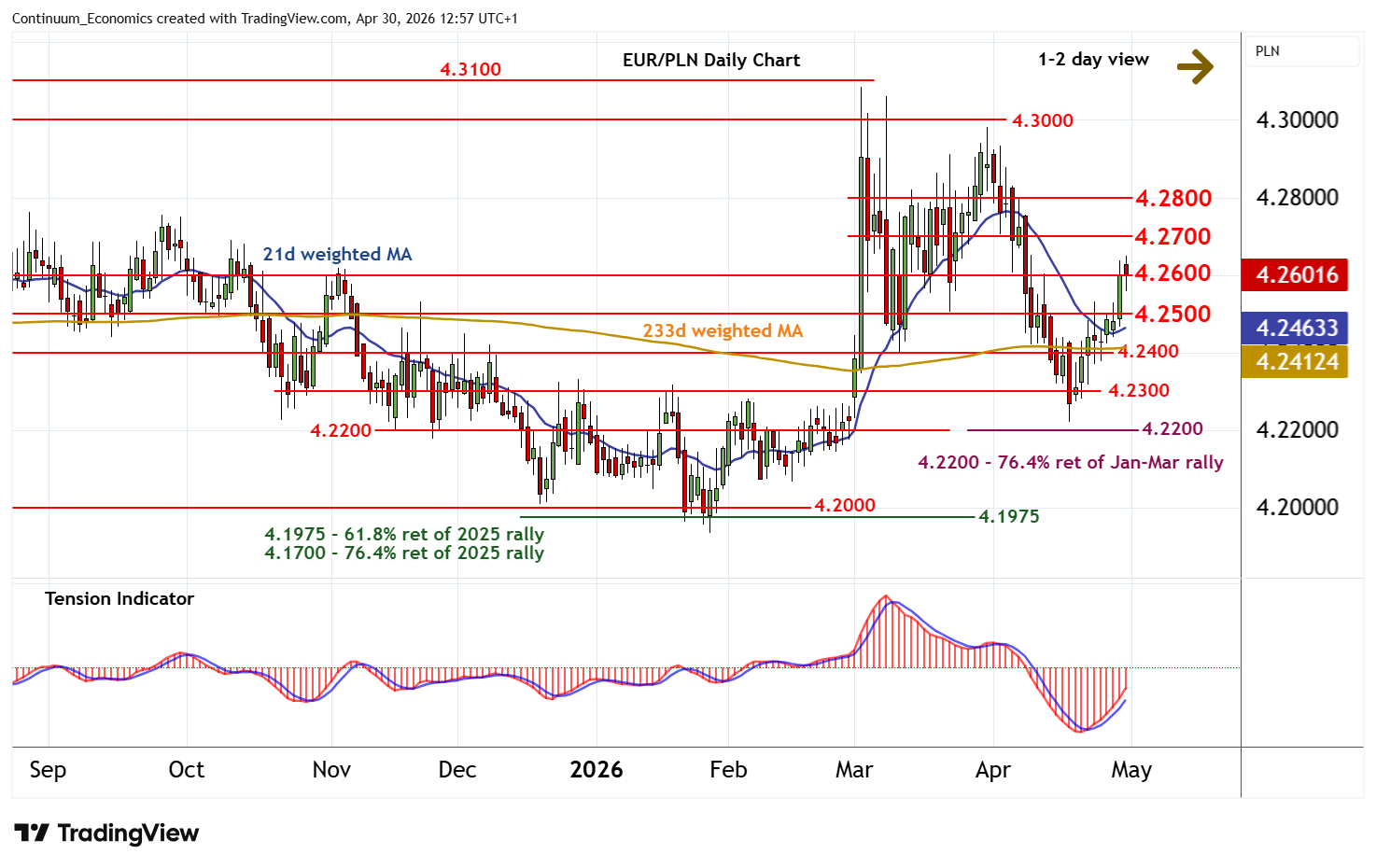The width and height of the screenshot is (1376, 868).
Task: Click the Tension Indicator pane title
Action: pyautogui.click(x=119, y=598)
